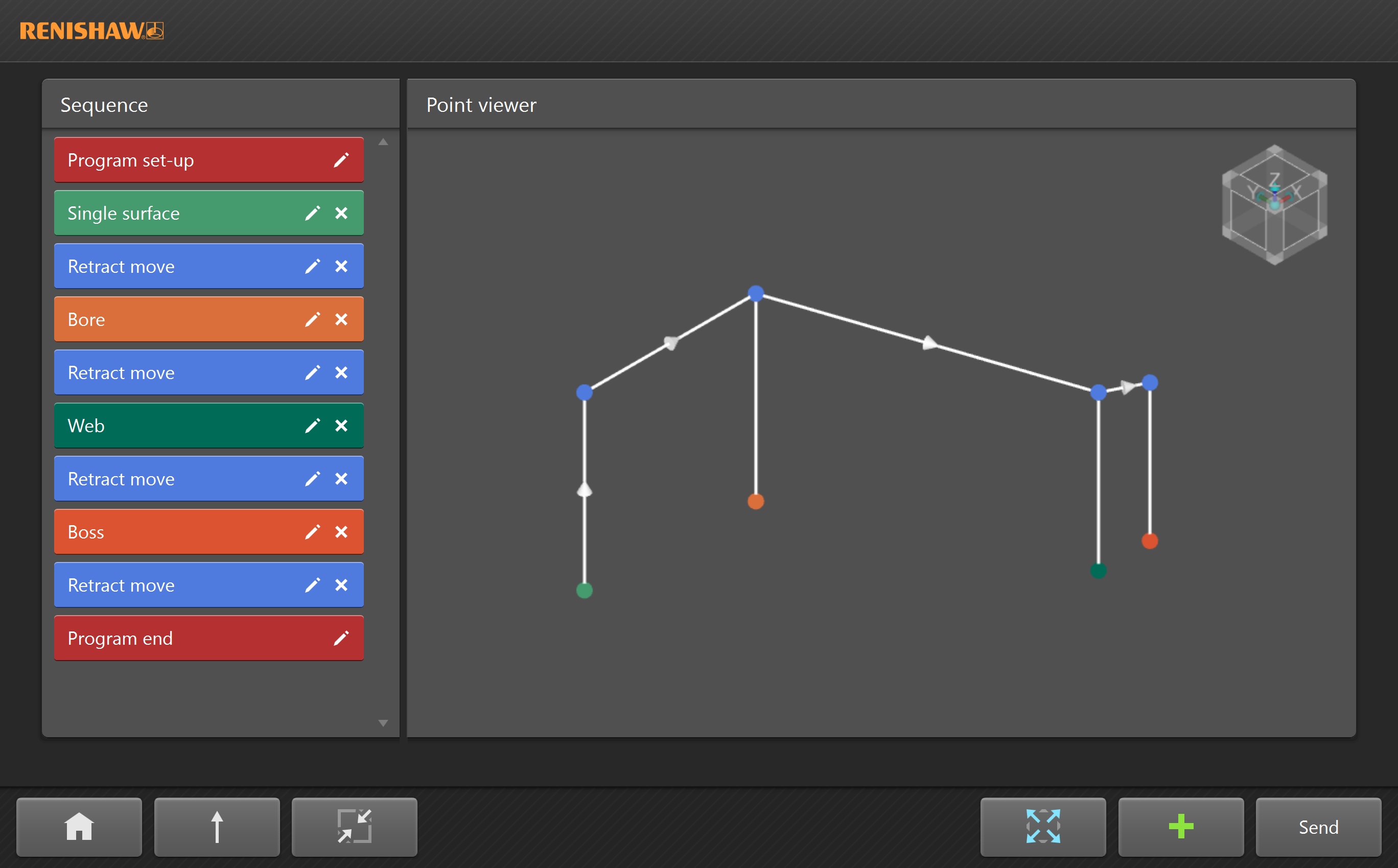Click the Renishaw logo
The height and width of the screenshot is (868, 1398).
point(91,31)
